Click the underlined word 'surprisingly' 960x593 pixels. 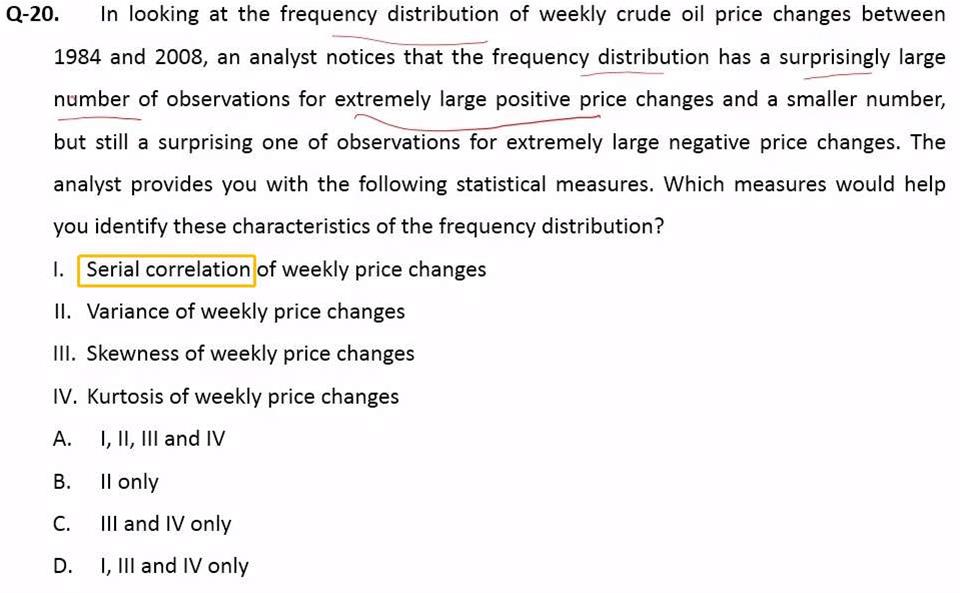pyautogui.click(x=834, y=58)
